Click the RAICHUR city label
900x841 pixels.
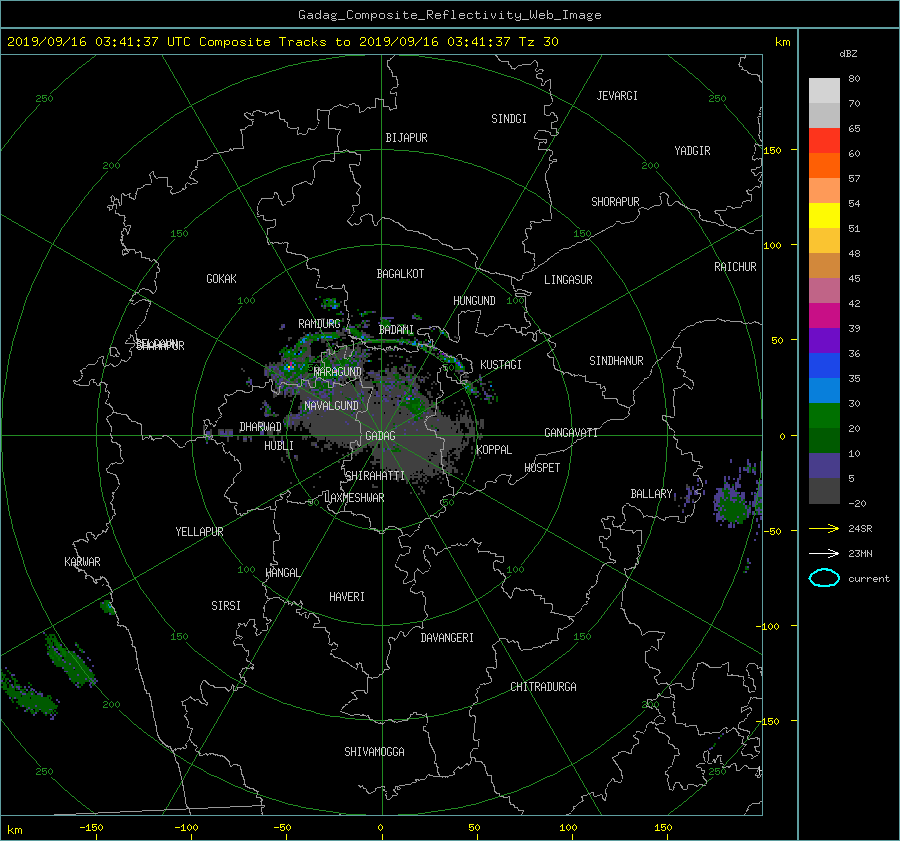coord(735,267)
